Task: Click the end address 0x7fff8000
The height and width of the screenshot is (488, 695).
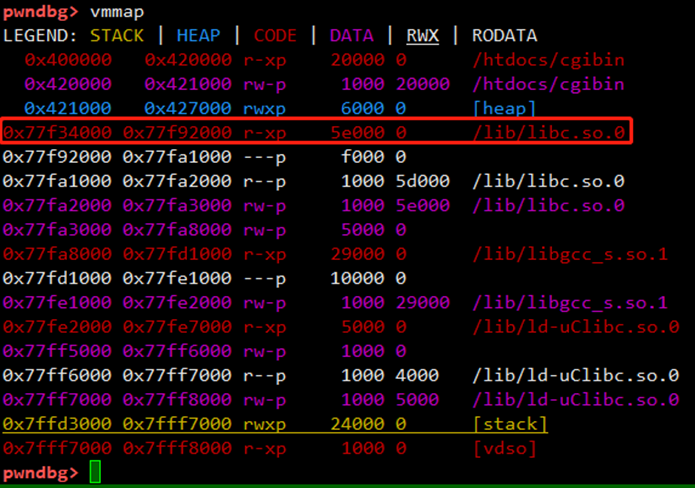Action: coord(177,449)
